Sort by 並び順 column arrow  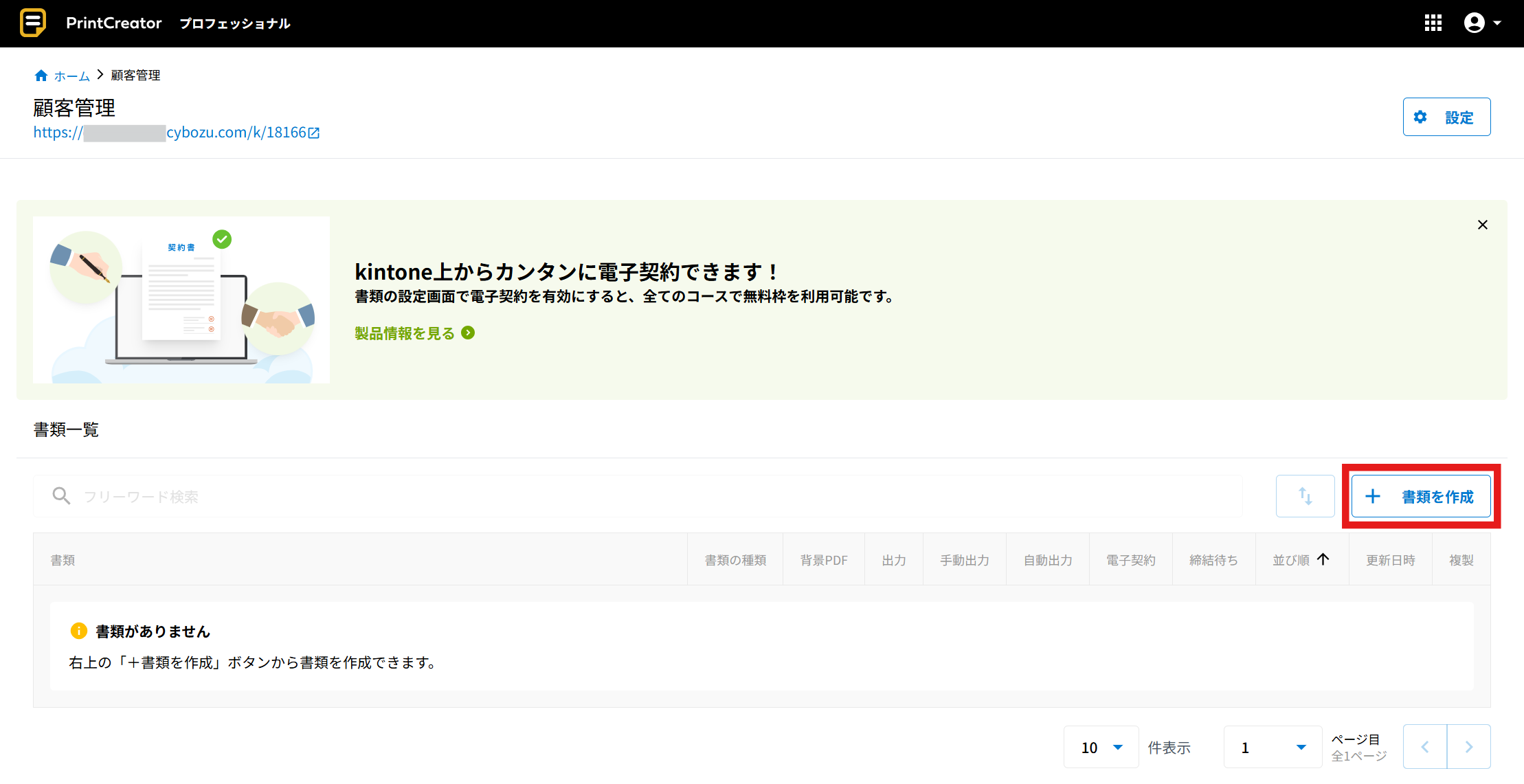pos(1323,559)
